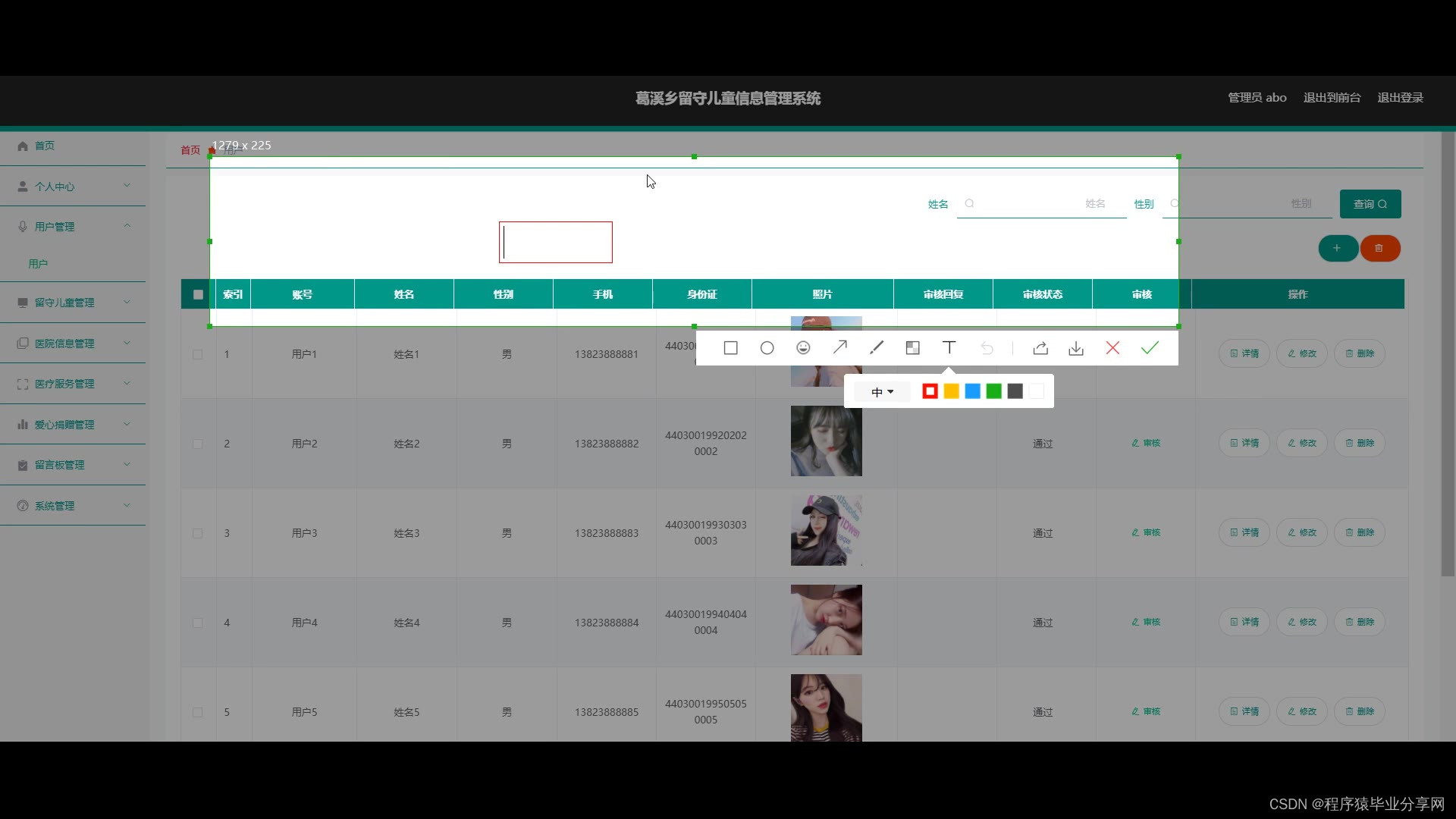
Task: Cancel screenshot with red X
Action: coord(1112,348)
